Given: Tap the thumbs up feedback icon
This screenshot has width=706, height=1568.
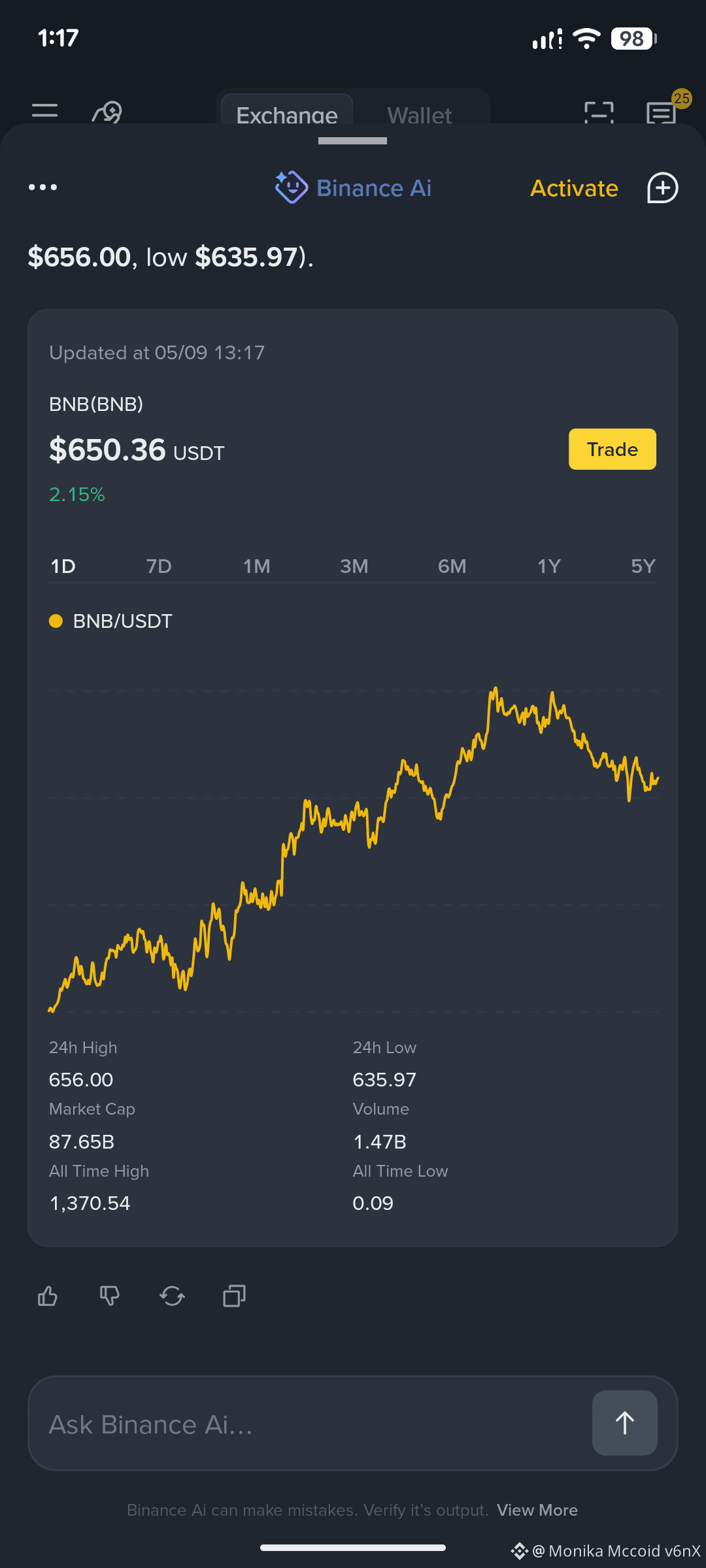Looking at the screenshot, I should (48, 1296).
